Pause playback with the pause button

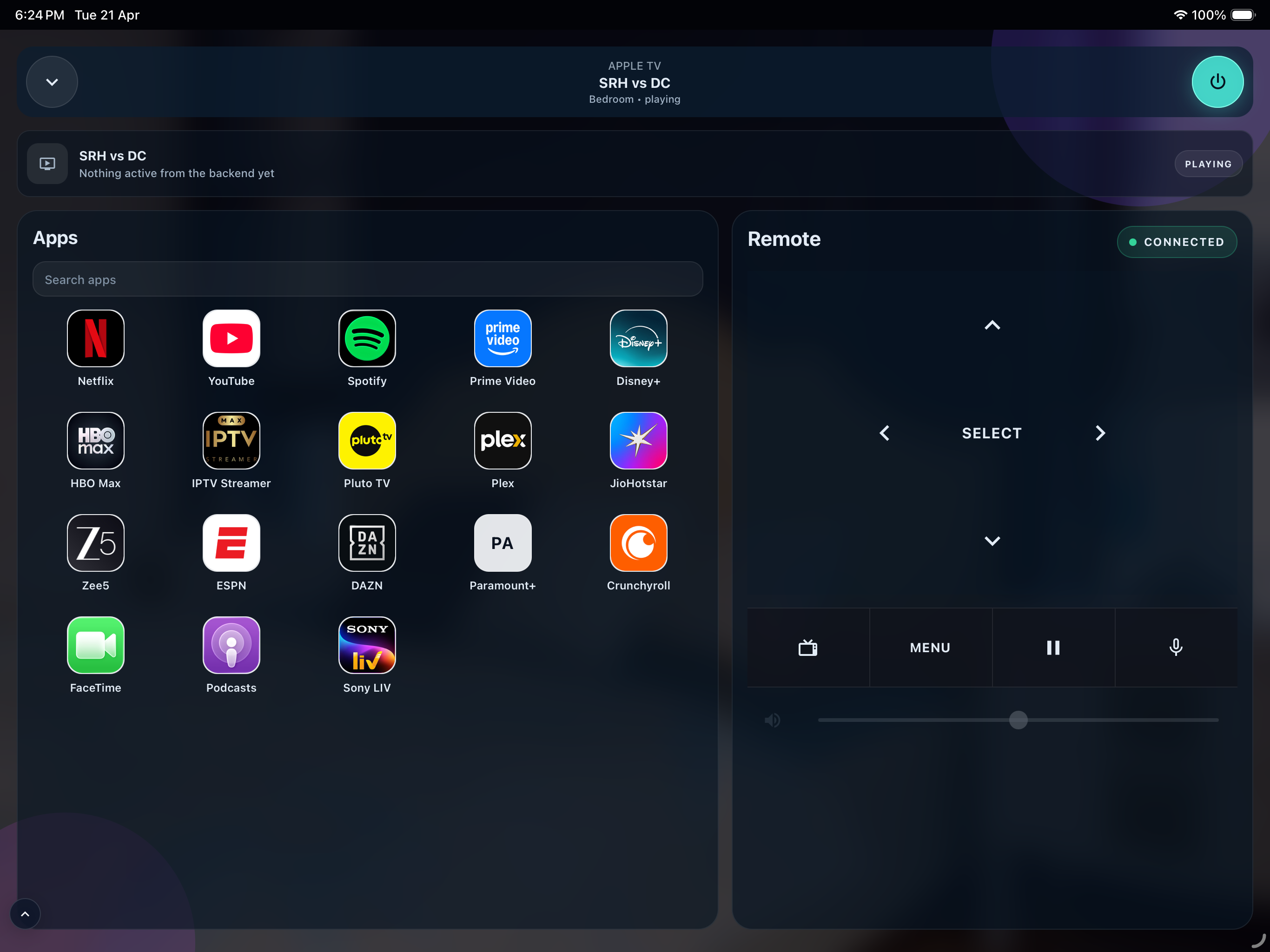1053,648
